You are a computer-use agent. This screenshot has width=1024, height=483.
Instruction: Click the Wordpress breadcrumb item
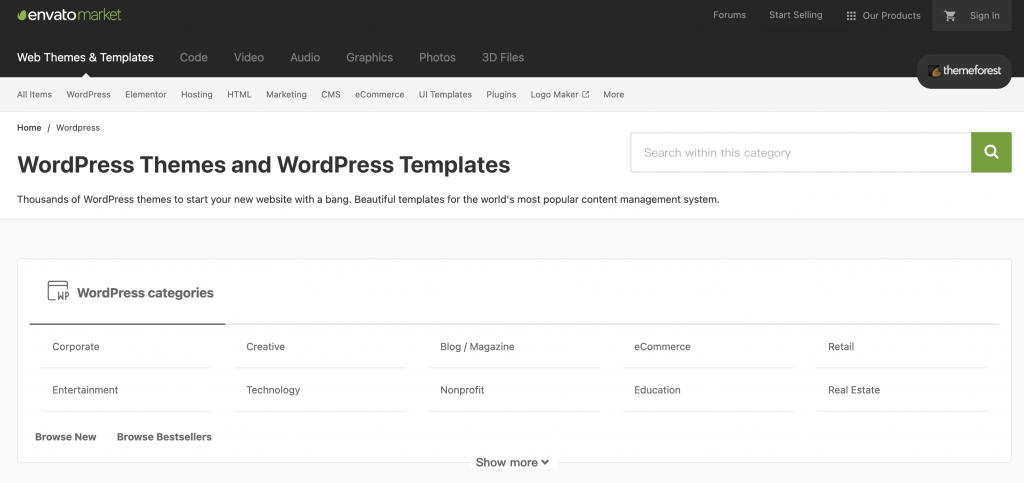(x=78, y=127)
